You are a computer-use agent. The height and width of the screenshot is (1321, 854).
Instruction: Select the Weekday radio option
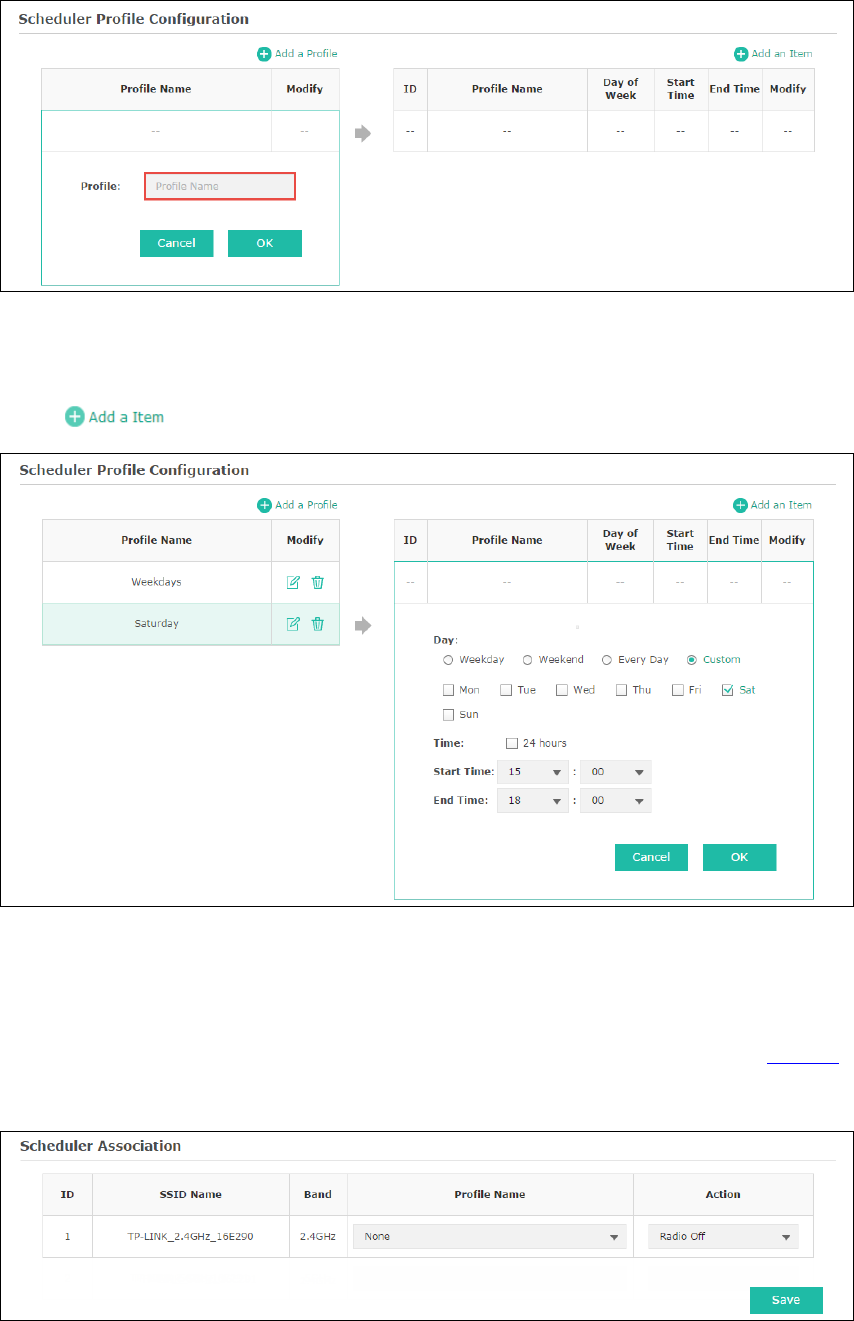coord(449,660)
